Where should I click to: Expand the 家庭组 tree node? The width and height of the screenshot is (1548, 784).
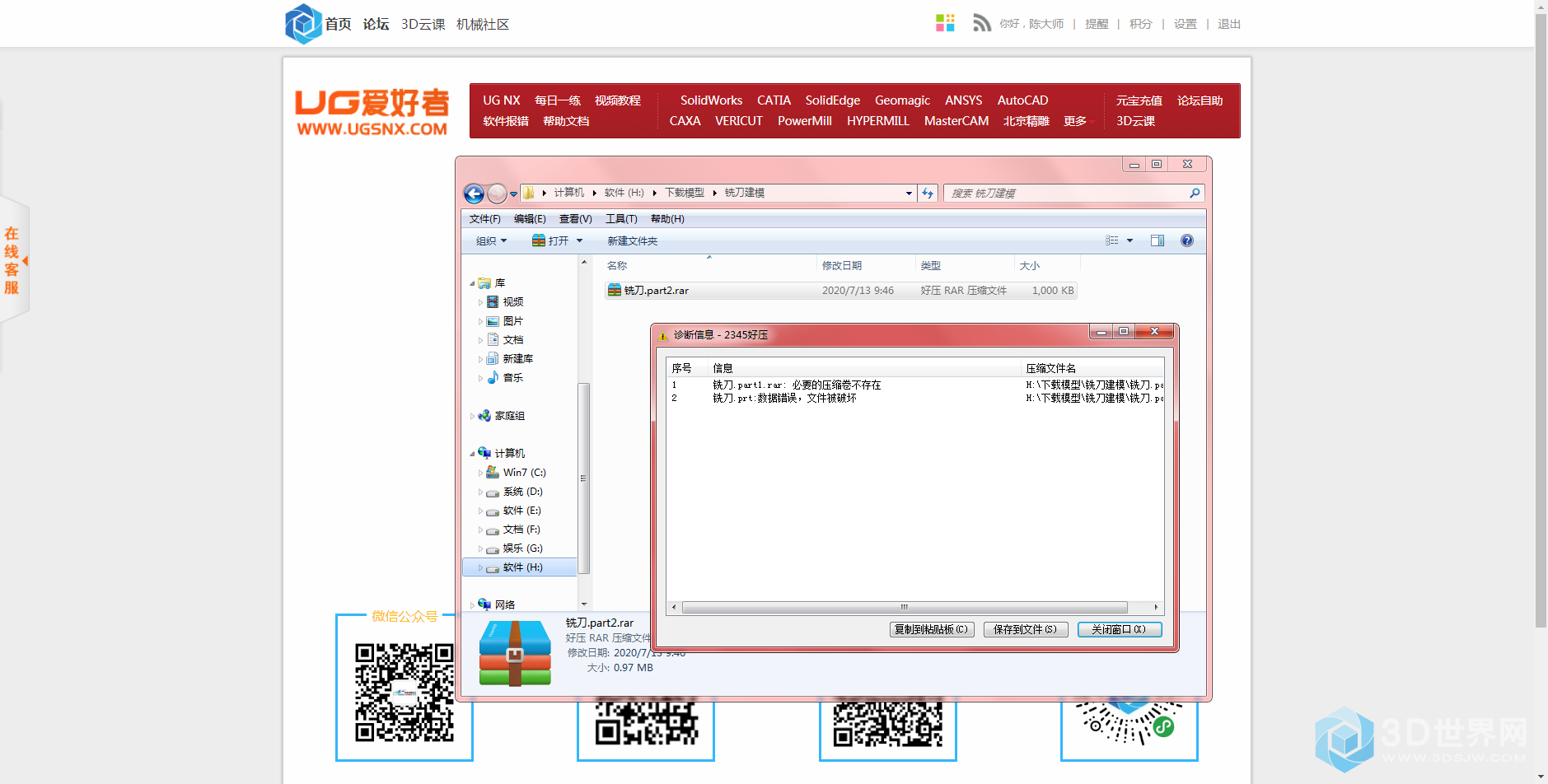(x=473, y=416)
